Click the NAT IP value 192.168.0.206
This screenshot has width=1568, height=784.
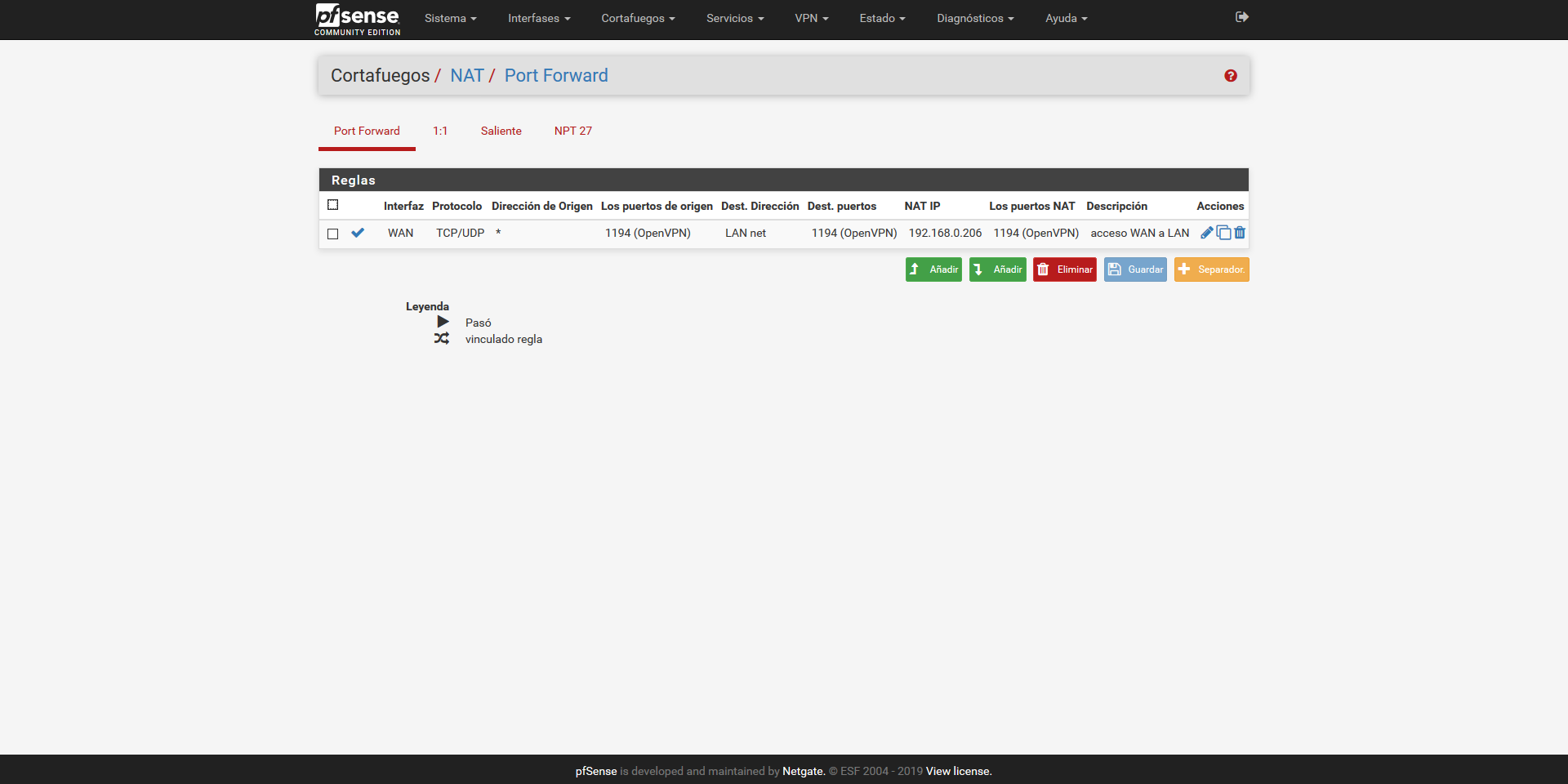pyautogui.click(x=945, y=233)
